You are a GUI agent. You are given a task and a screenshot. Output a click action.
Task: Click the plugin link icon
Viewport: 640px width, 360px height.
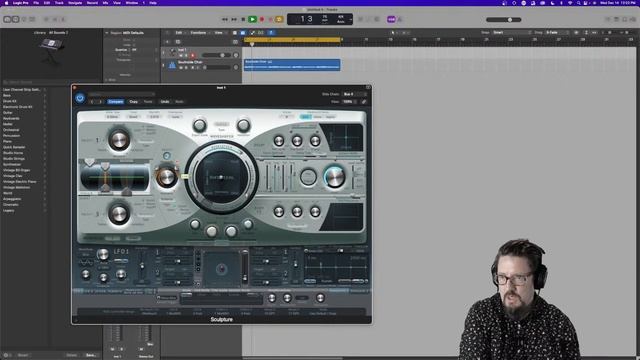point(364,102)
